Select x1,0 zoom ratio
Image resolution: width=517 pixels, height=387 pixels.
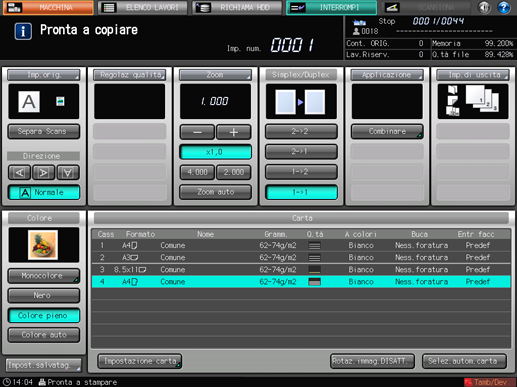tap(215, 152)
